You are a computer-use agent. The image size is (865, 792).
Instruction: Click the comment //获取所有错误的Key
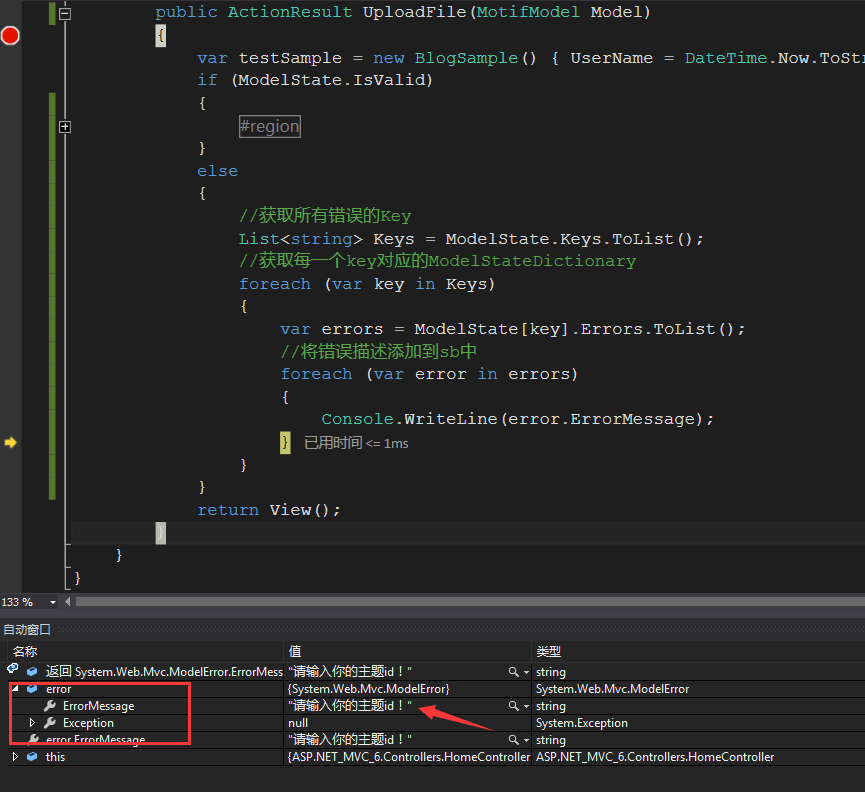coord(325,216)
